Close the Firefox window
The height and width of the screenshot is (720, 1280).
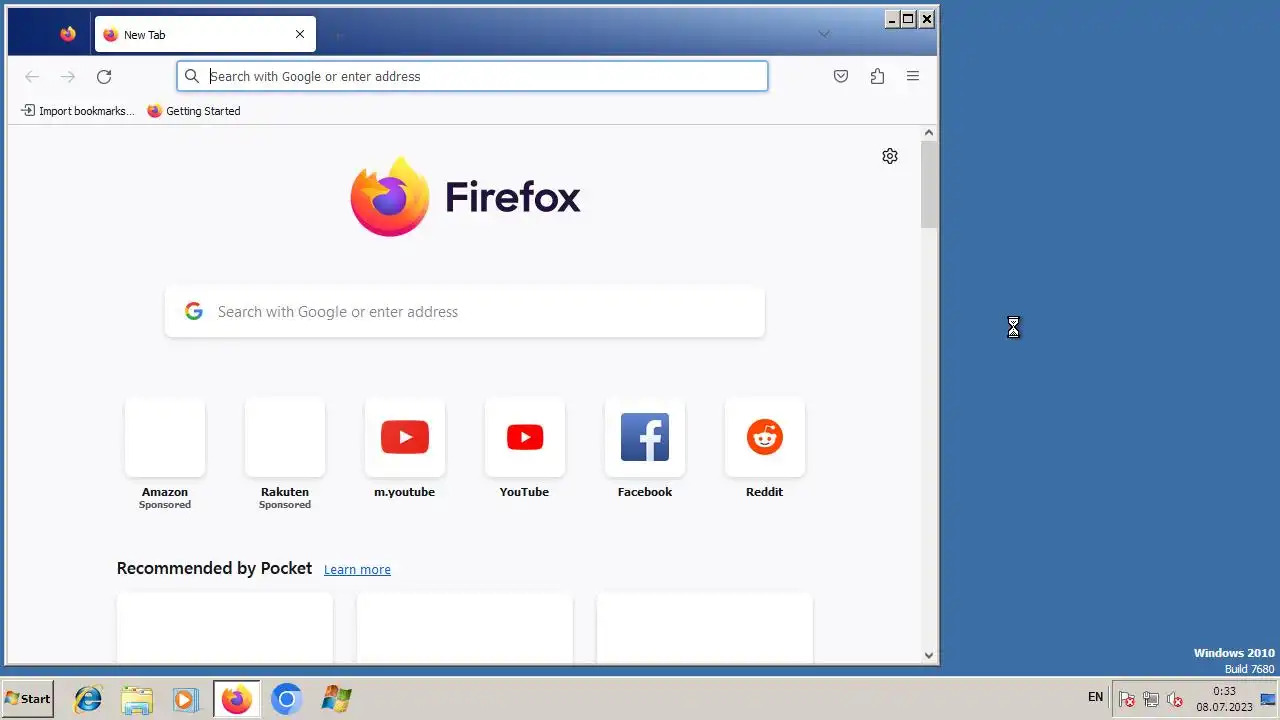coord(927,19)
